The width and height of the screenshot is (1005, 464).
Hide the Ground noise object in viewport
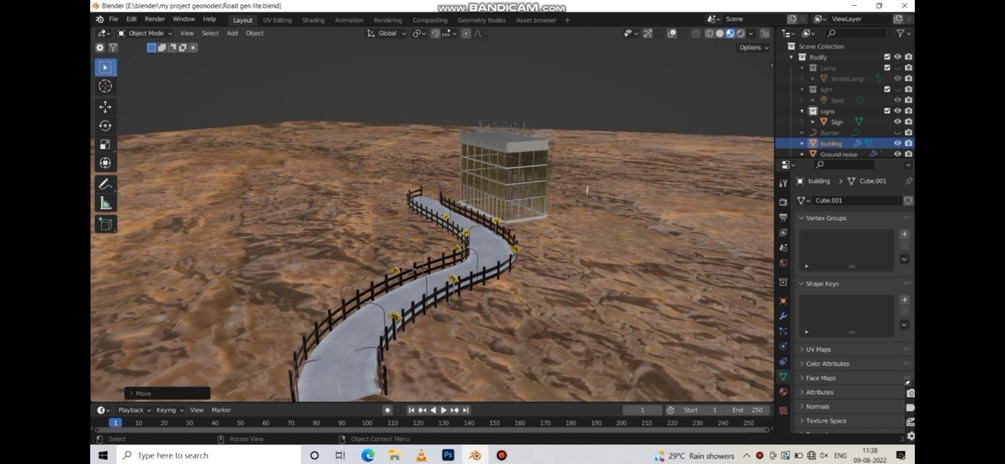[x=898, y=154]
